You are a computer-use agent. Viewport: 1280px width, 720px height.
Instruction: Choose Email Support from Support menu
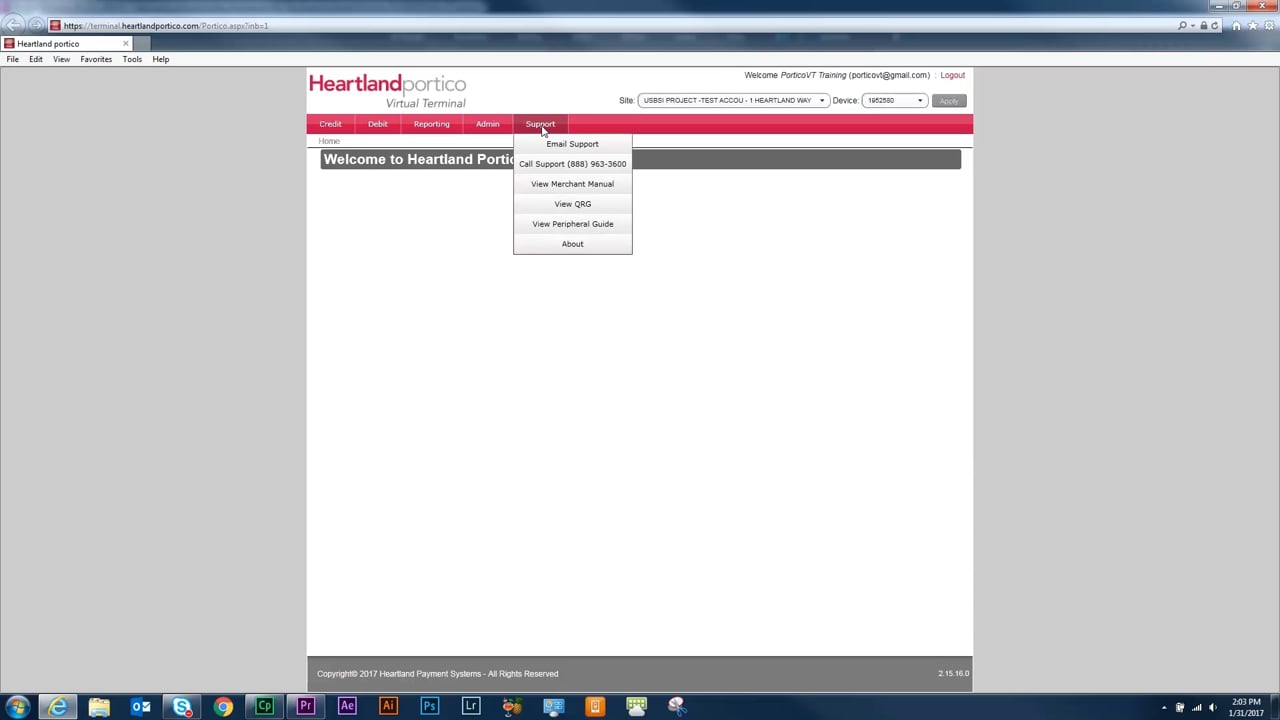coord(573,144)
